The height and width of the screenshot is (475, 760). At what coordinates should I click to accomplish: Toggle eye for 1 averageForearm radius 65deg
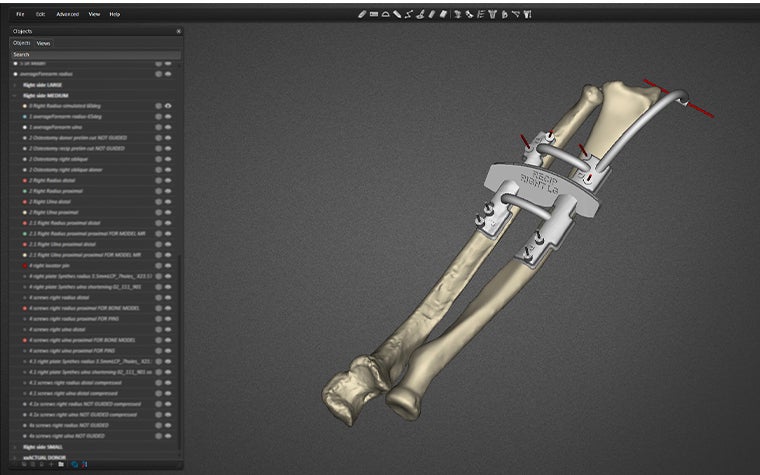[168, 116]
